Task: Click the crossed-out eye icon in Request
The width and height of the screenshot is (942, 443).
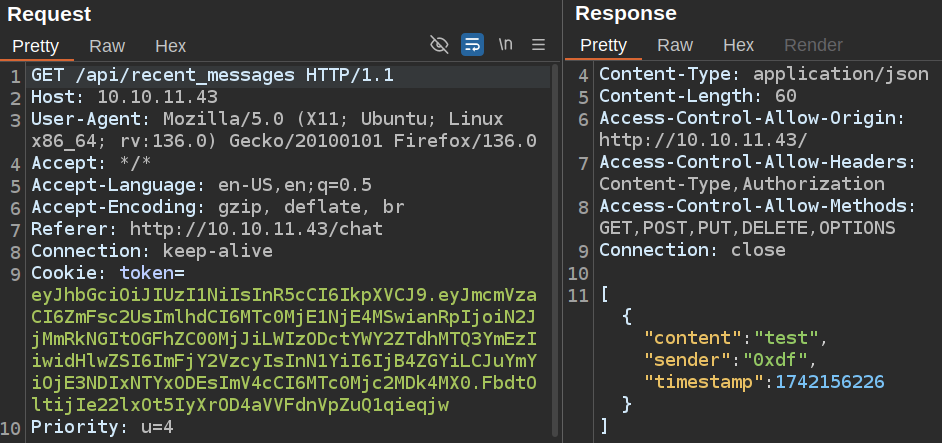Action: (438, 45)
